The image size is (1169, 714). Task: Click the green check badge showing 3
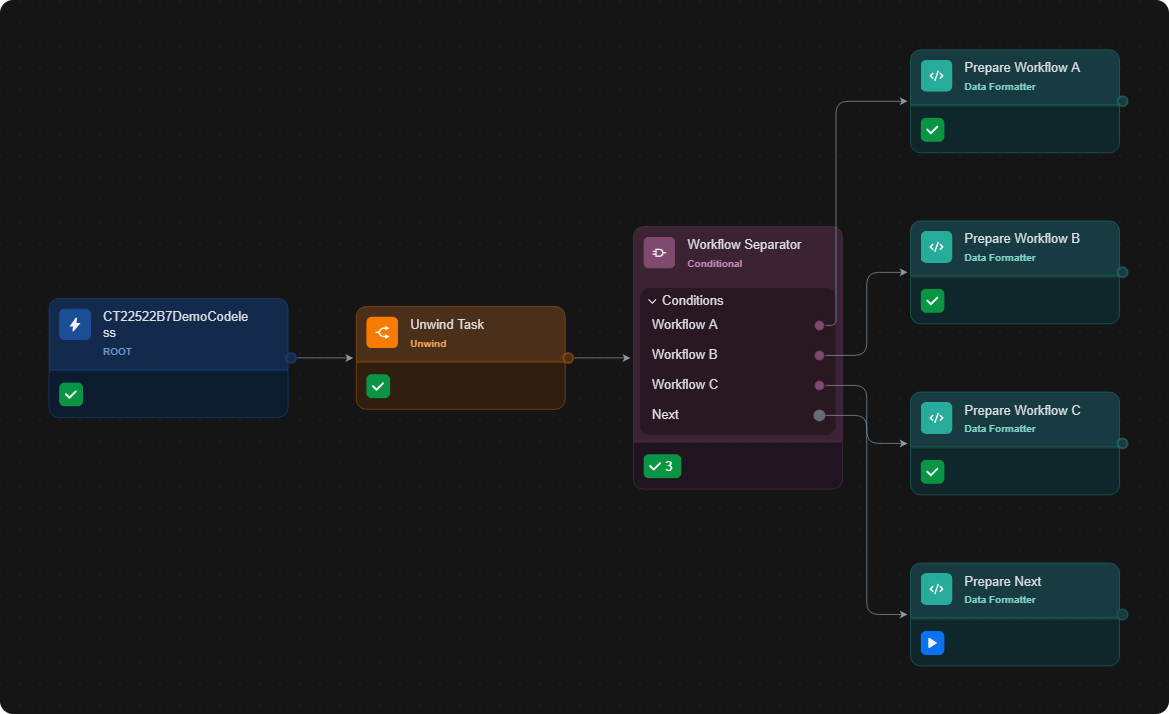(662, 466)
